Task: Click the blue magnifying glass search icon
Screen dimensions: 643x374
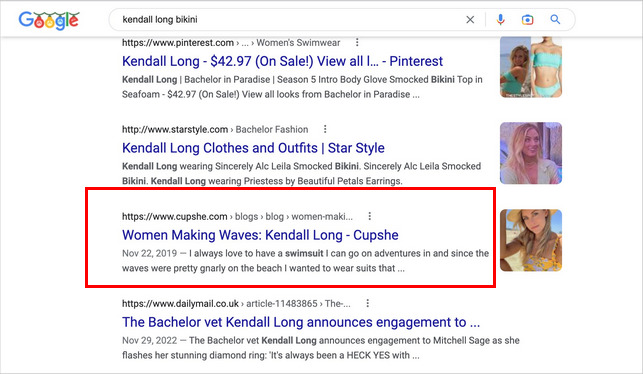Action: pos(555,19)
